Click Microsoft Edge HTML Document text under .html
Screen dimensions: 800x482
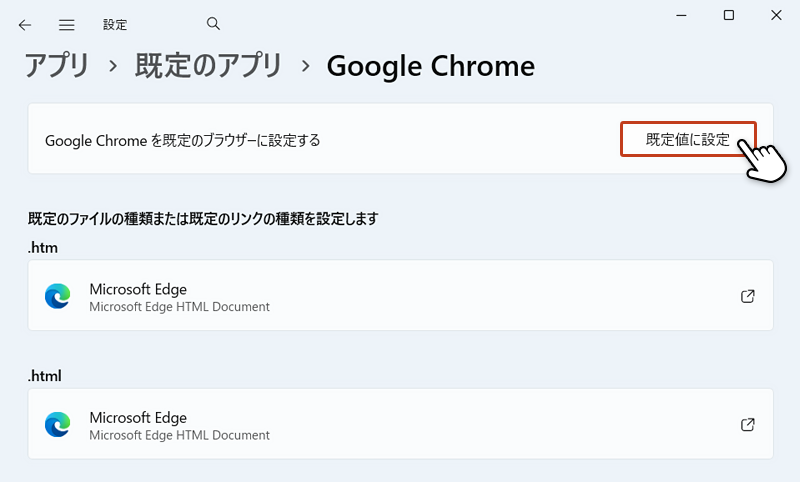(x=180, y=435)
